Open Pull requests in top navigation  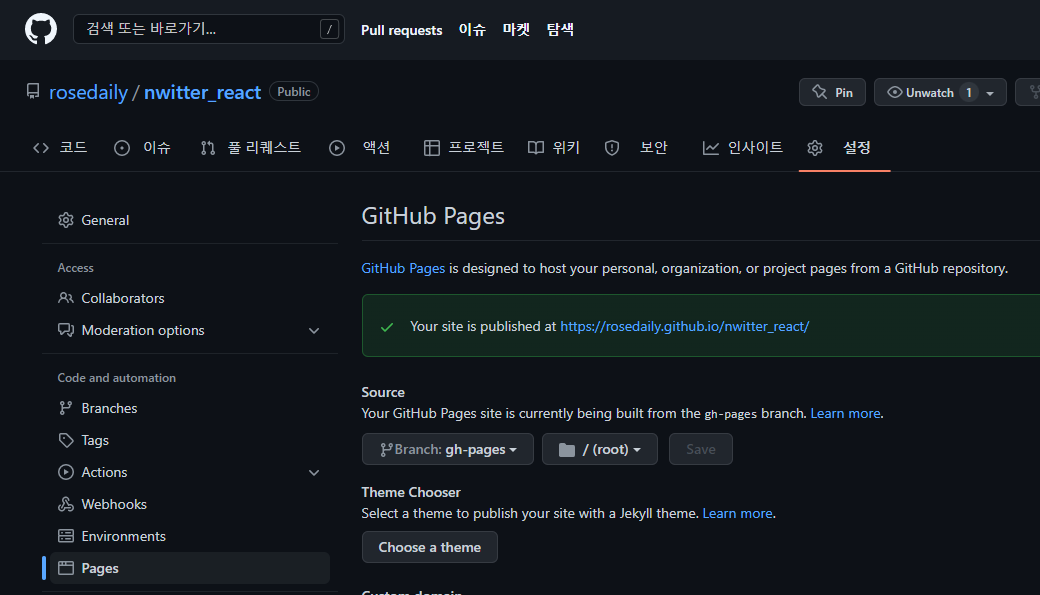[401, 30]
